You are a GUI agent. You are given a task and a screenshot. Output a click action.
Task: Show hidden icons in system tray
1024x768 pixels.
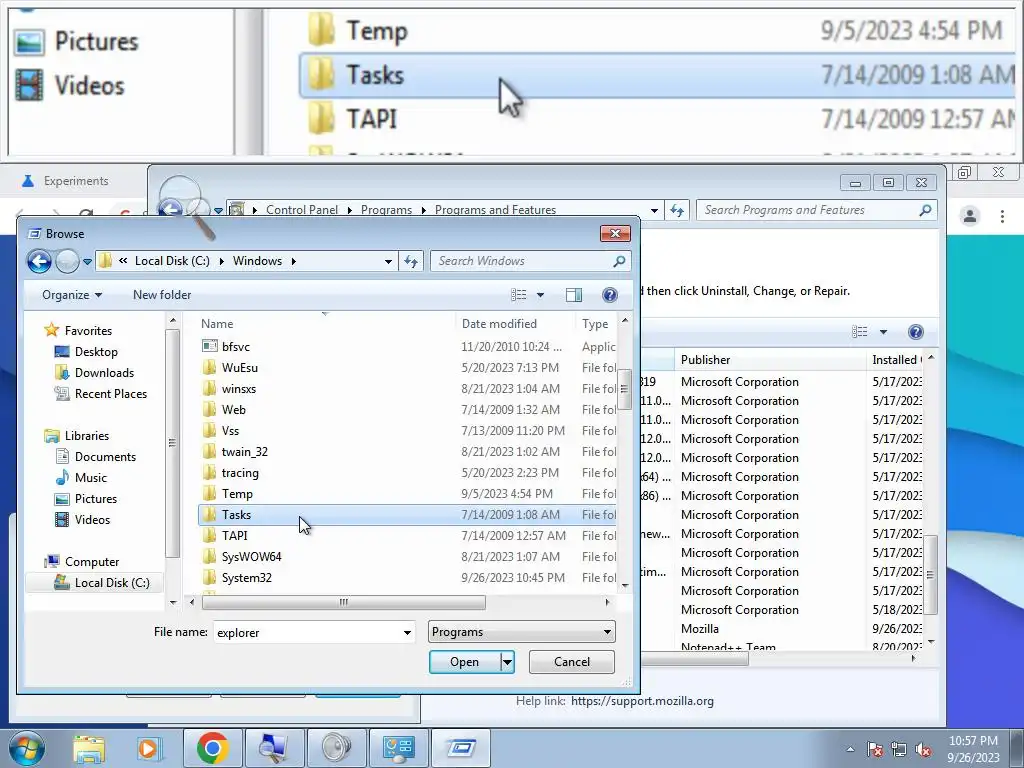pyautogui.click(x=850, y=750)
